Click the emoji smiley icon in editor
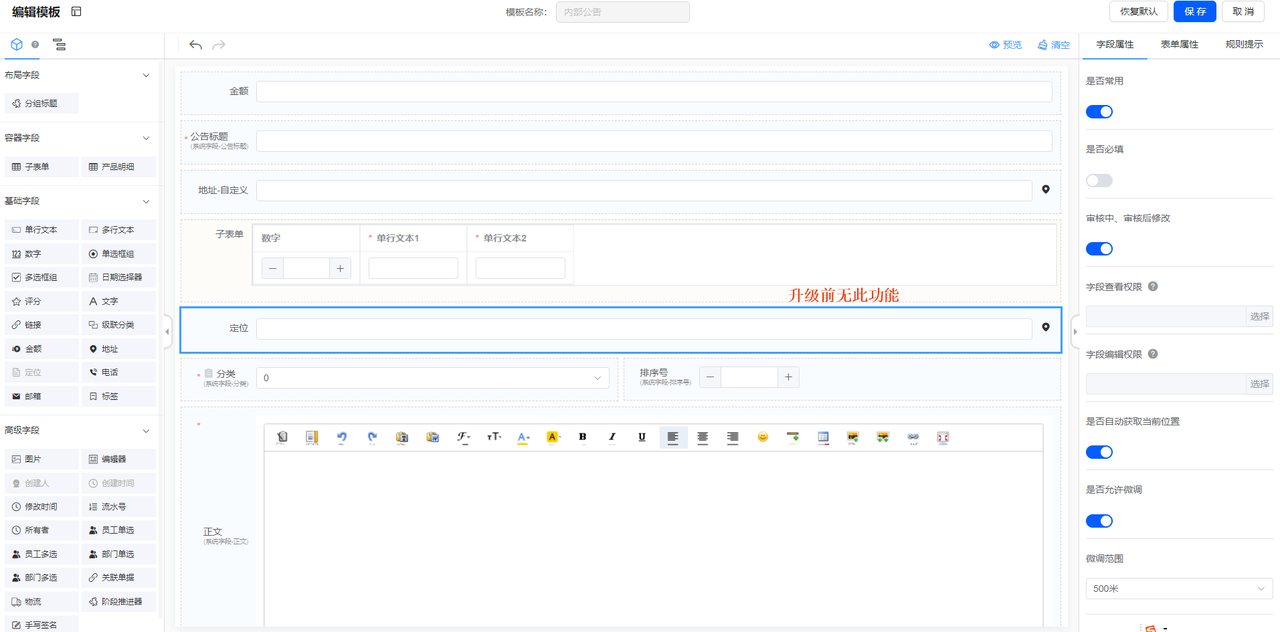This screenshot has height=632, width=1280. tap(762, 437)
